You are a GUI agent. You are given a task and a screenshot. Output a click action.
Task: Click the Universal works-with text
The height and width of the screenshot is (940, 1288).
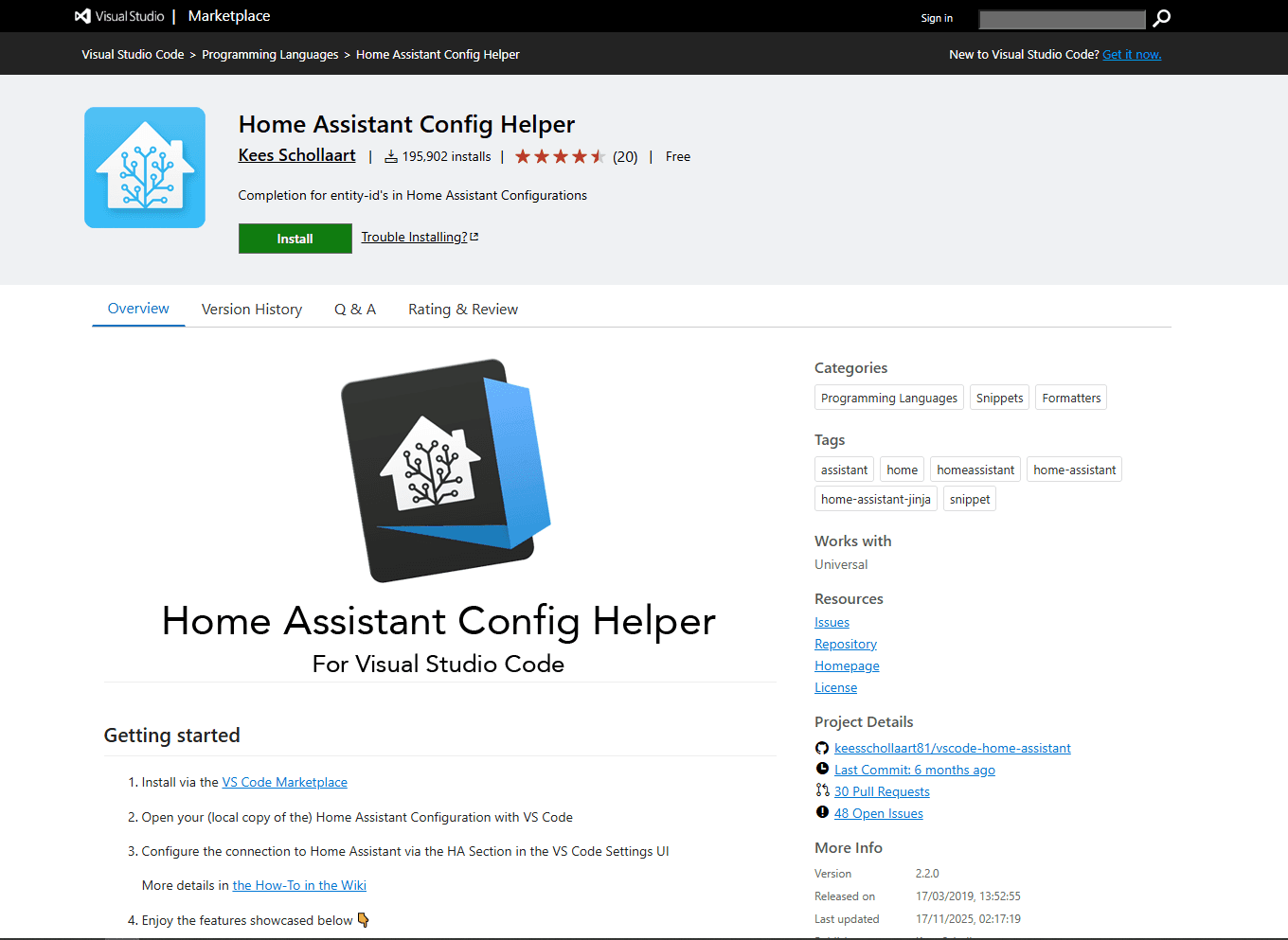pyautogui.click(x=841, y=564)
